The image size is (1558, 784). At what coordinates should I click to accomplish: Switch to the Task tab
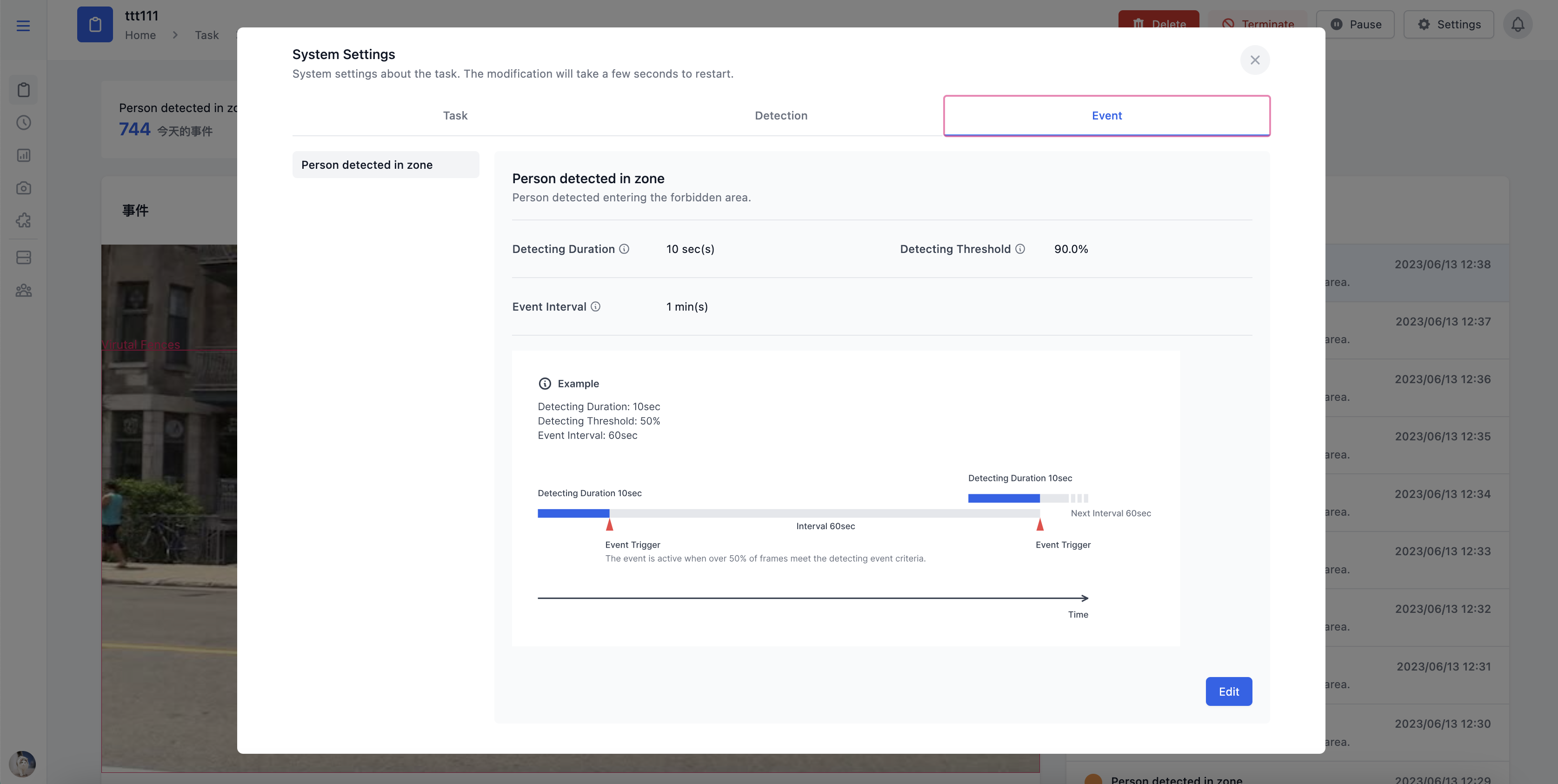coord(455,115)
